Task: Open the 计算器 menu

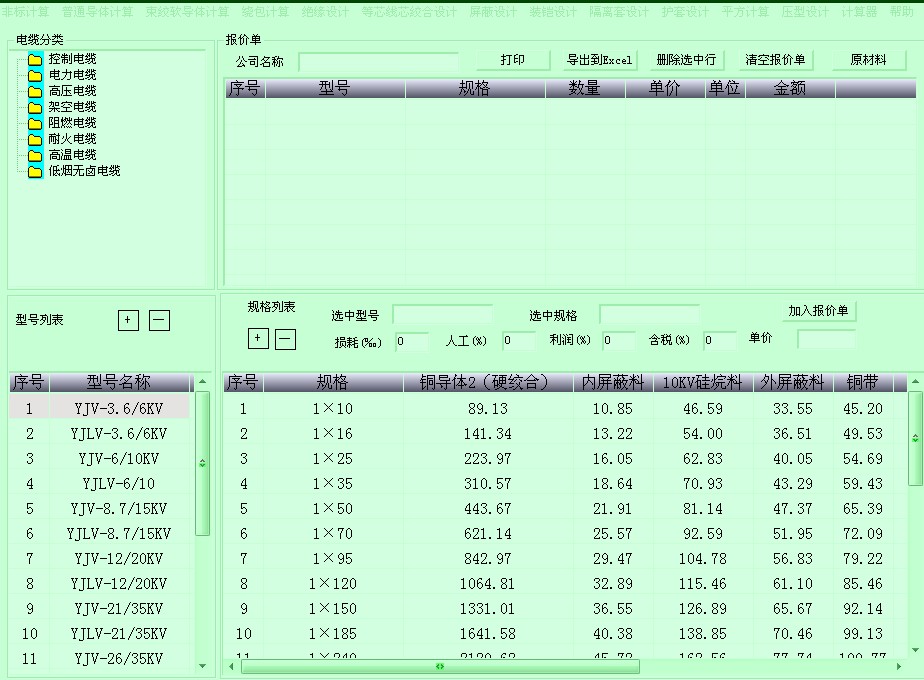Action: click(859, 12)
